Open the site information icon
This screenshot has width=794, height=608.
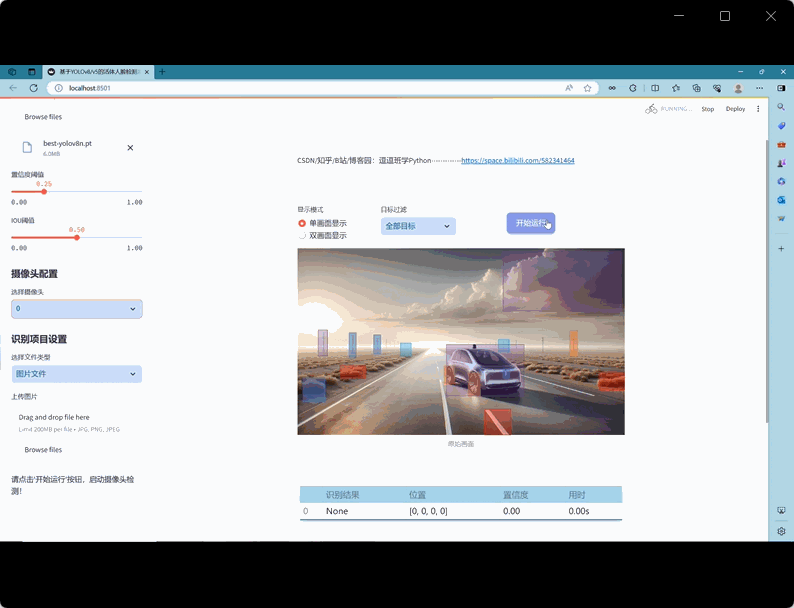coord(59,88)
